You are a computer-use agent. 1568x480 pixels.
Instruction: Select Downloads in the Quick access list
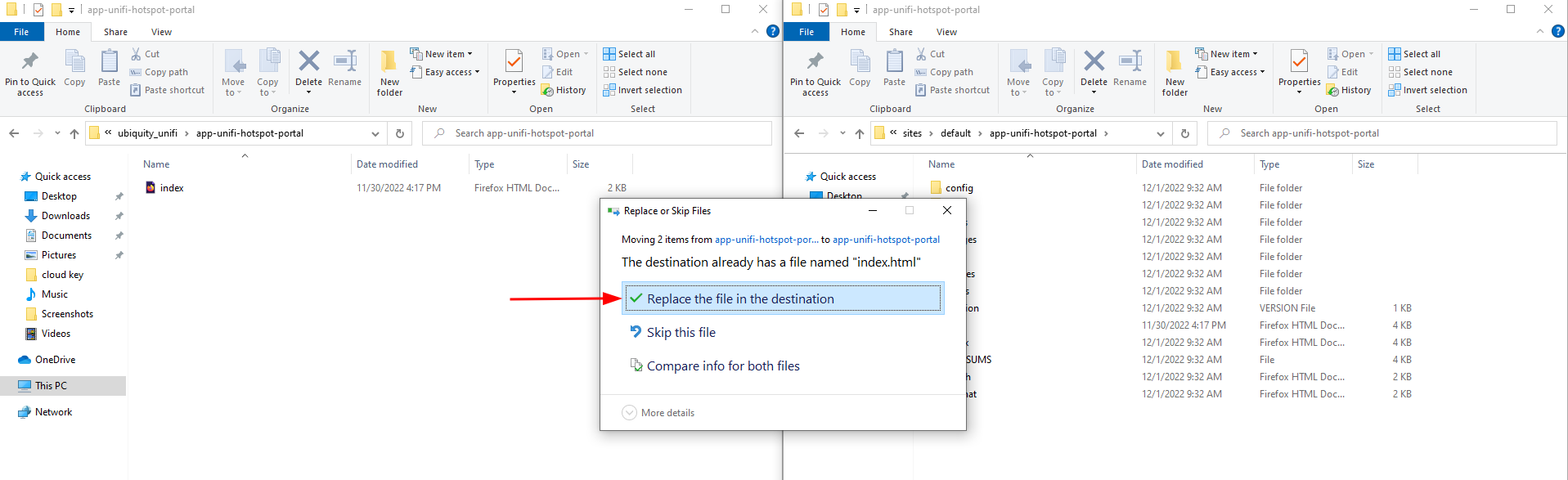[x=65, y=216]
